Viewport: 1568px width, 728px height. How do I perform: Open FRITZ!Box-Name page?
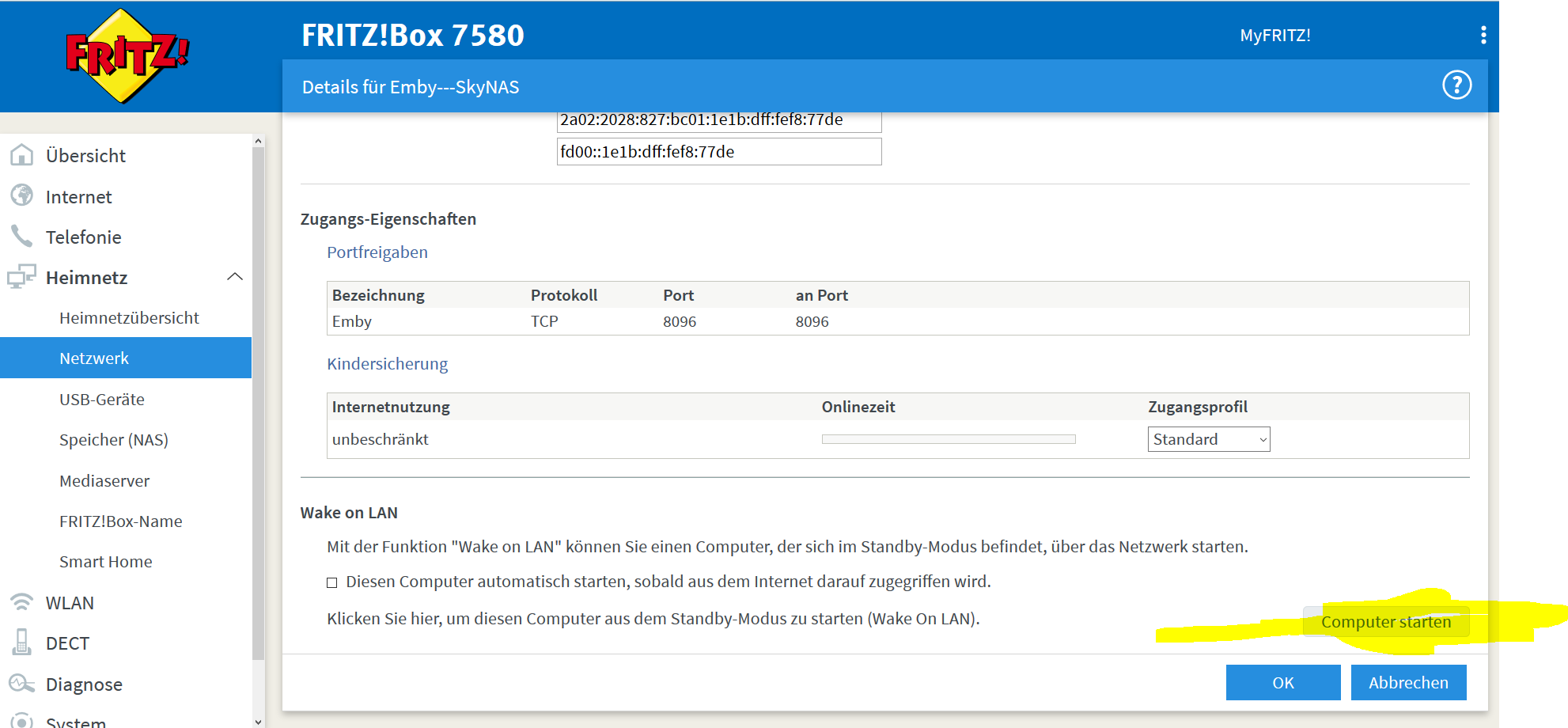[x=121, y=521]
